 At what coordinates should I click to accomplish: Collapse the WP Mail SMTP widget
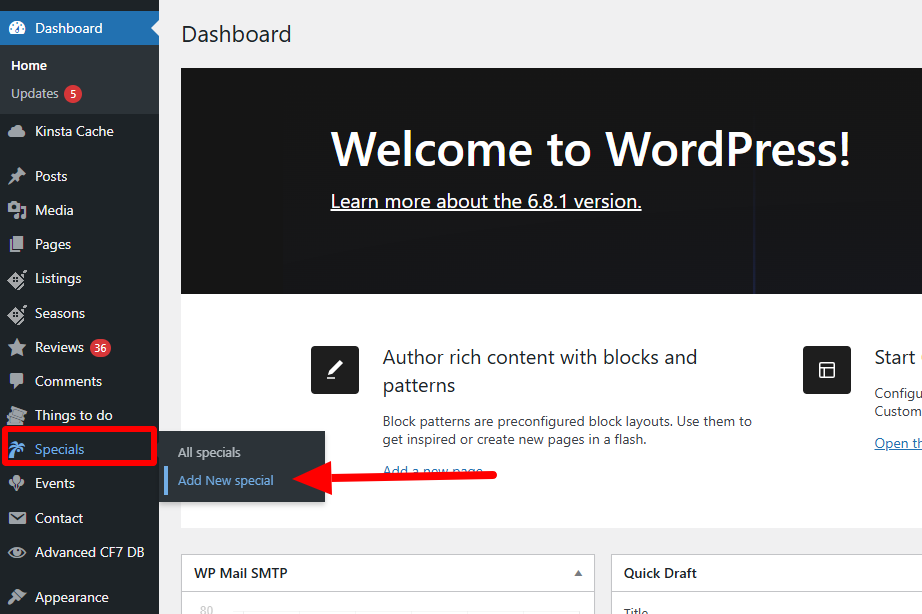coord(578,573)
